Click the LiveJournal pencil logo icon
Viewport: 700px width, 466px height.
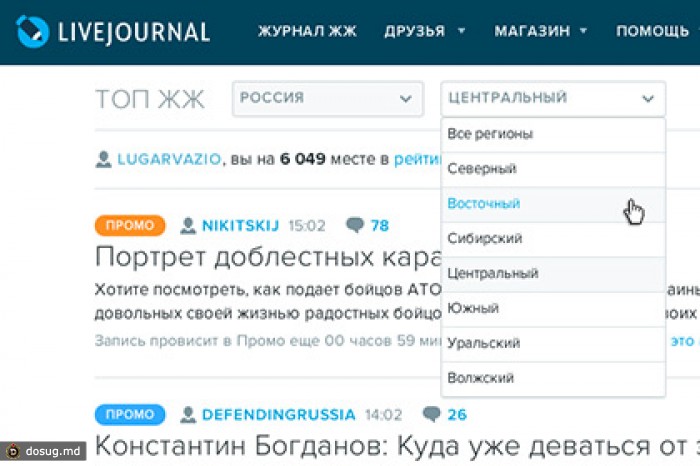[x=32, y=31]
